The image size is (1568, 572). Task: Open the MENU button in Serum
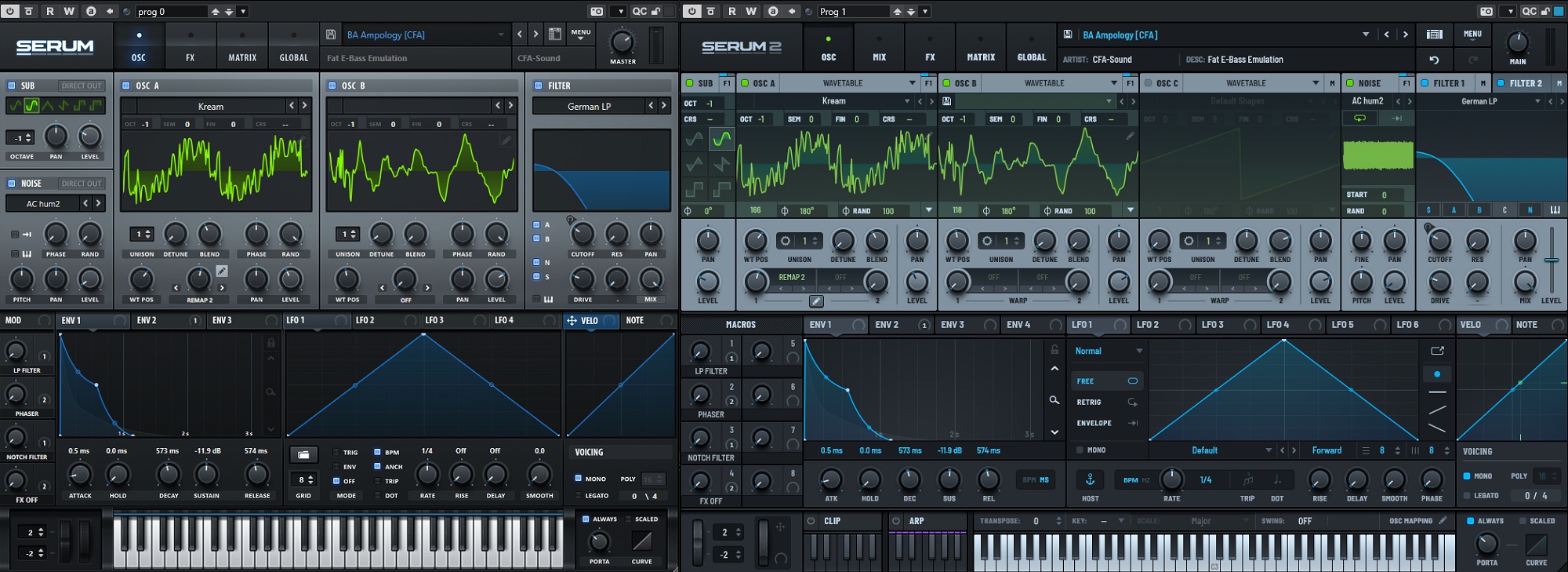[581, 35]
